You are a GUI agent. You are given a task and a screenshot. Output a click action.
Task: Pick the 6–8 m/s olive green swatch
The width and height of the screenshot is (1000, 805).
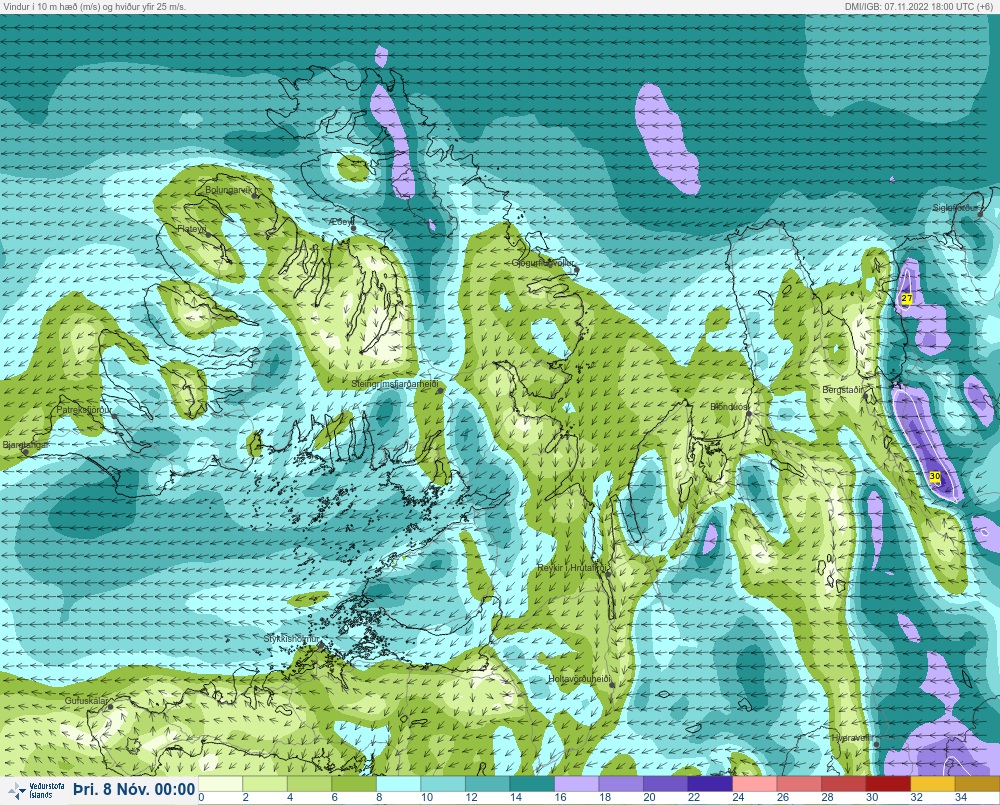(355, 784)
